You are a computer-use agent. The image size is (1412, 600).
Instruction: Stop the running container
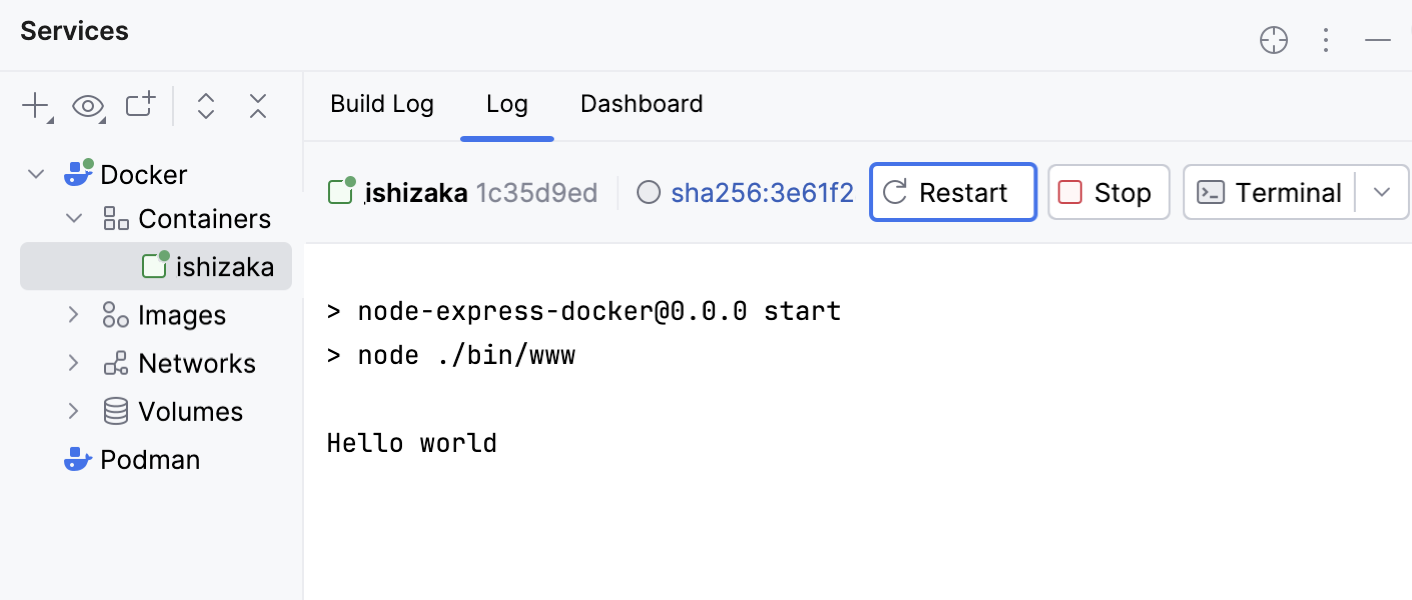tap(1108, 192)
